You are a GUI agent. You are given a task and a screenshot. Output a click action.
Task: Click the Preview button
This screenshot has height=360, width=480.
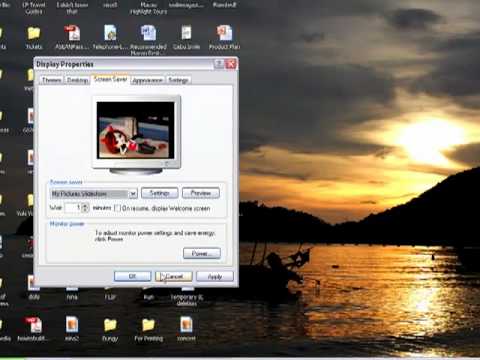pyautogui.click(x=201, y=193)
